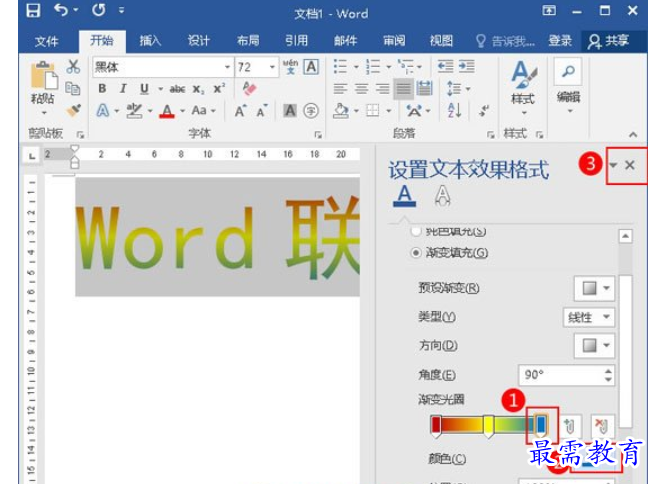Image resolution: width=651 pixels, height=484 pixels.
Task: Increase the paragraph indent
Action: coord(467,66)
